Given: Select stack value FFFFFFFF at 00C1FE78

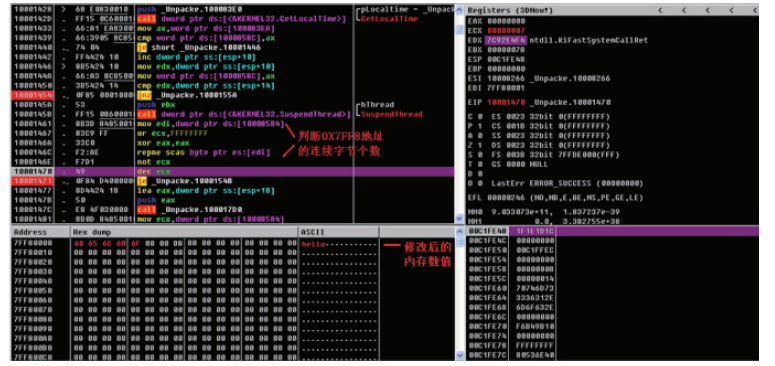Looking at the screenshot, I should point(534,345).
